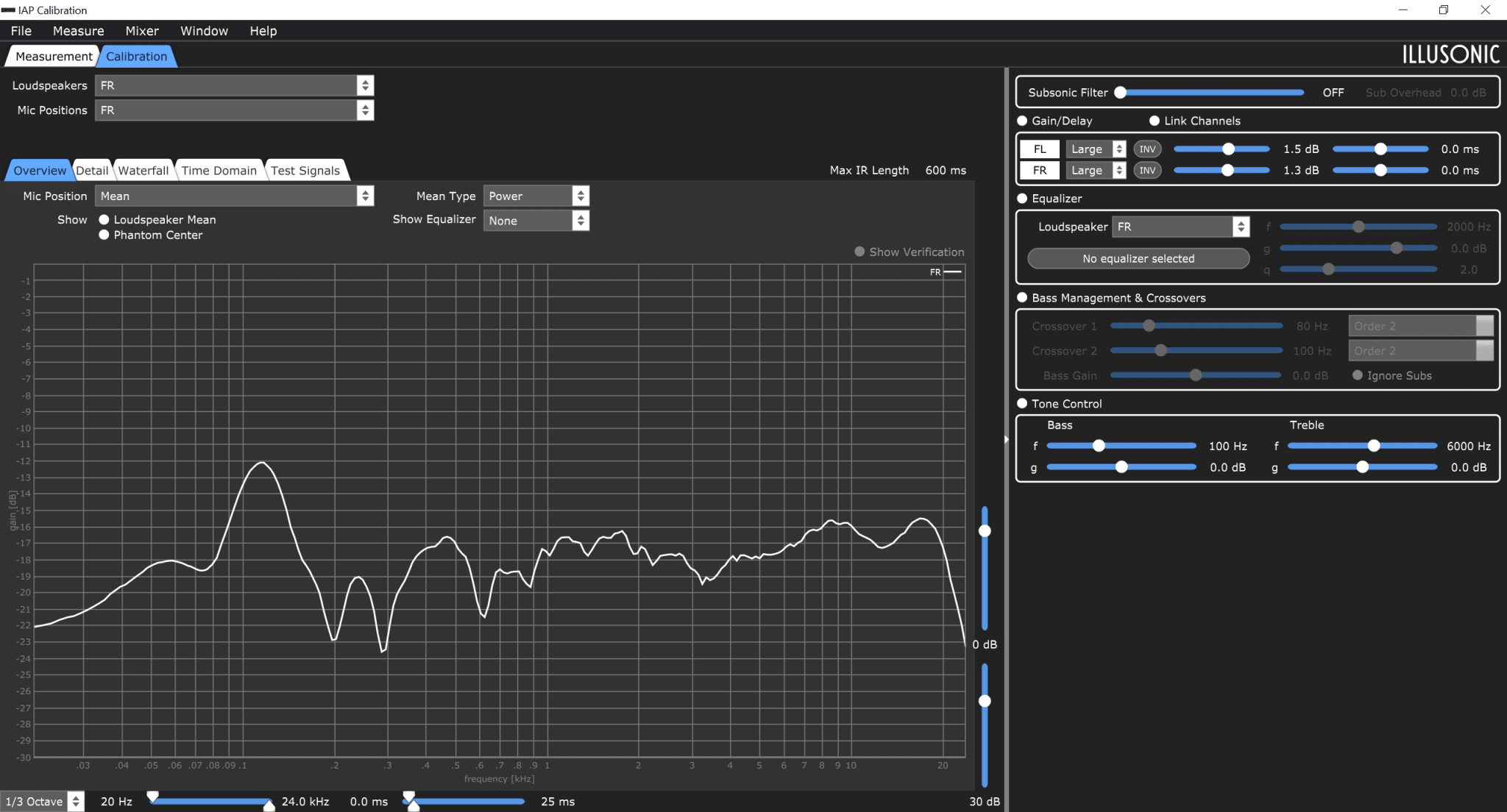Image resolution: width=1507 pixels, height=812 pixels.
Task: Click the Subsonic Filter slider handle
Action: point(1121,93)
